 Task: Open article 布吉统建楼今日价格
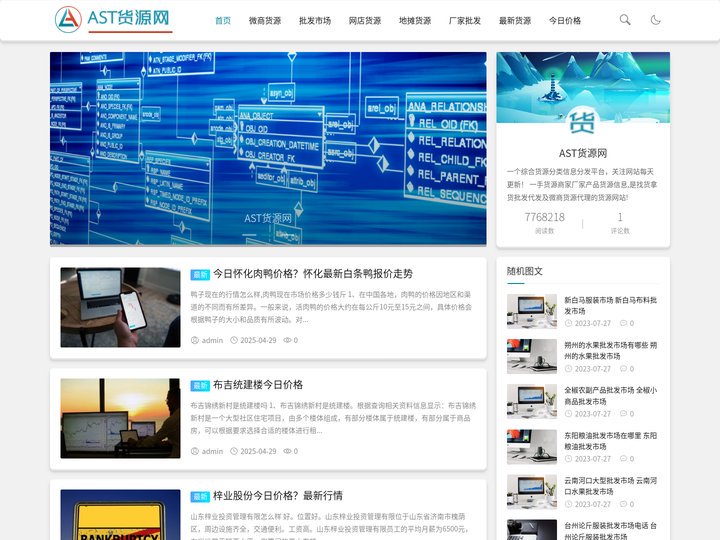point(258,385)
